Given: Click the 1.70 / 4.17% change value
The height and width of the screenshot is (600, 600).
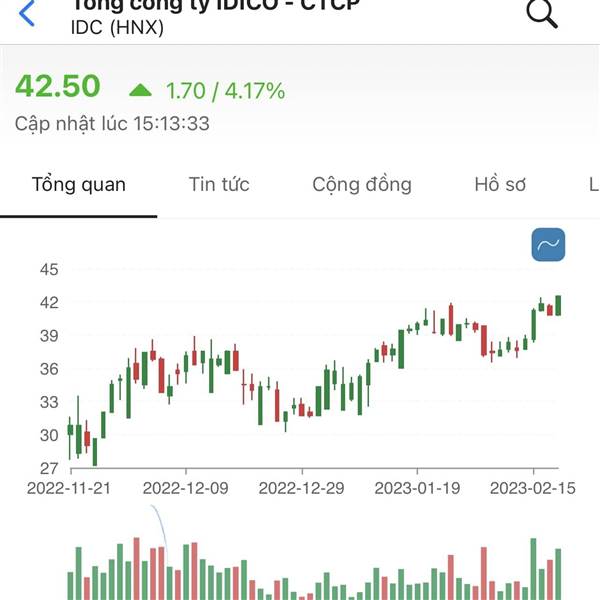Looking at the screenshot, I should (x=225, y=91).
